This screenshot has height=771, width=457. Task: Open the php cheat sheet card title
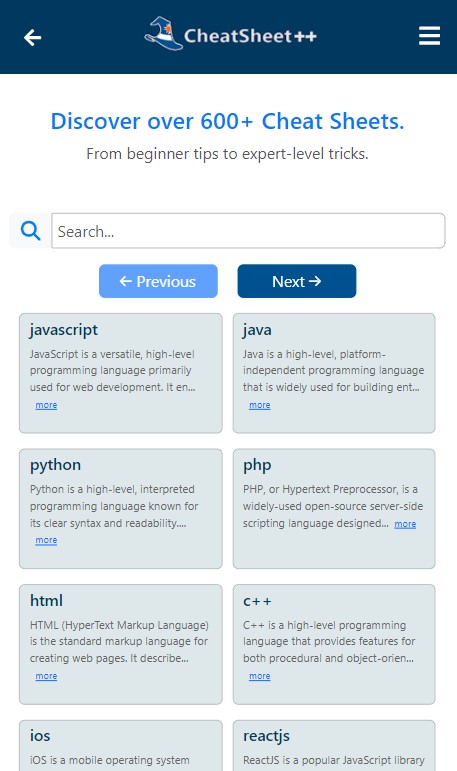coord(257,465)
